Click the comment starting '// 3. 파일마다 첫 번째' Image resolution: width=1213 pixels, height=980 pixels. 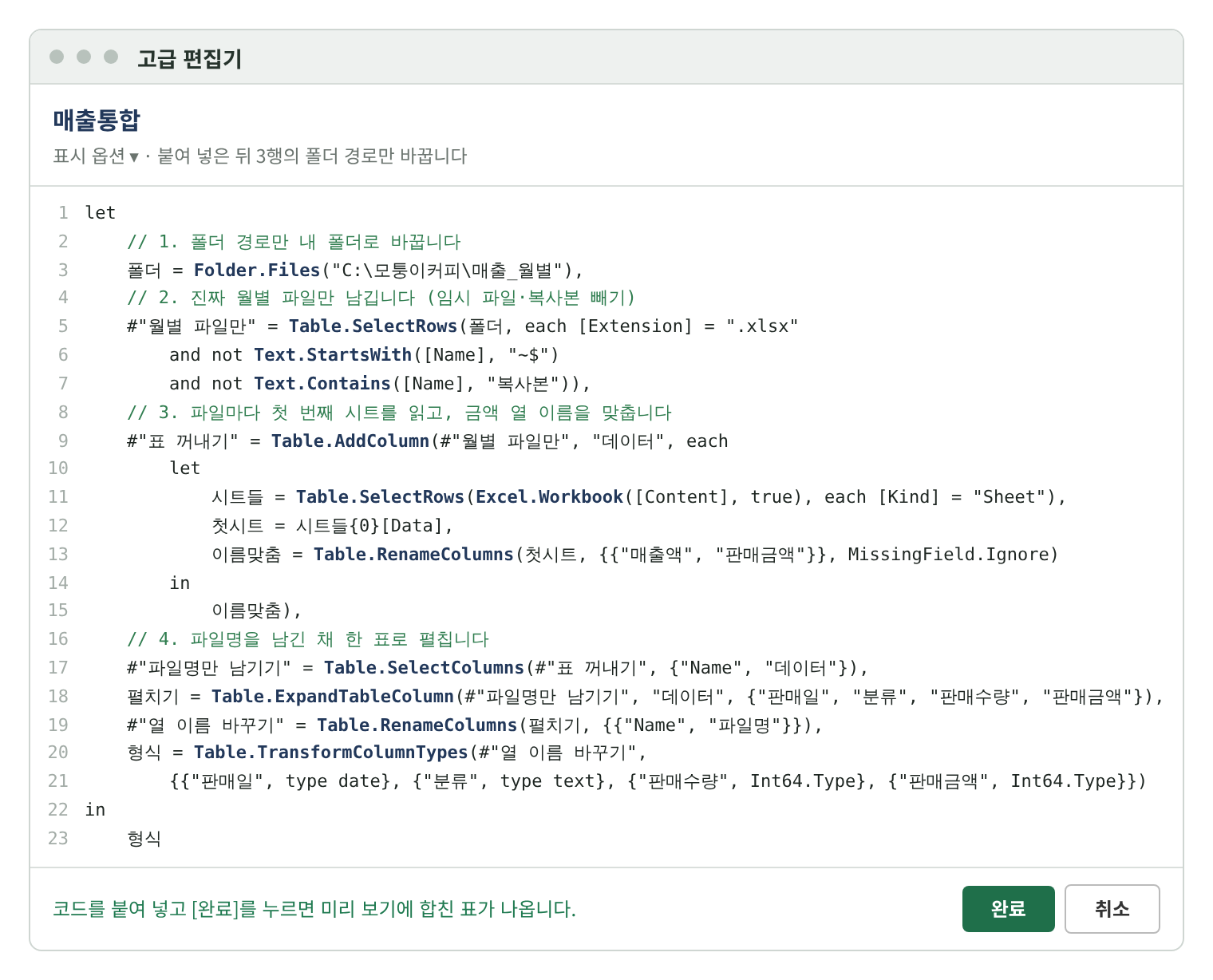[399, 413]
